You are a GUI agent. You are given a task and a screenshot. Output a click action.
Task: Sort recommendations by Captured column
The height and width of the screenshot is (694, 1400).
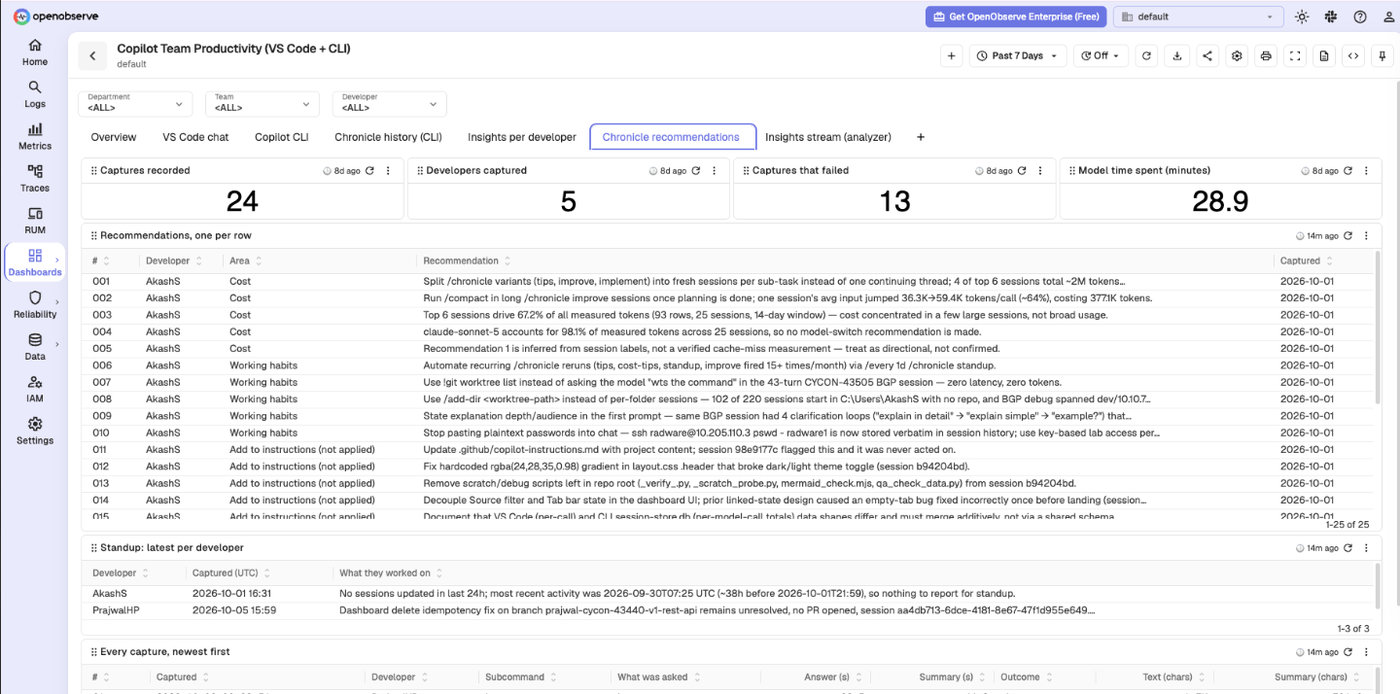pos(1305,261)
